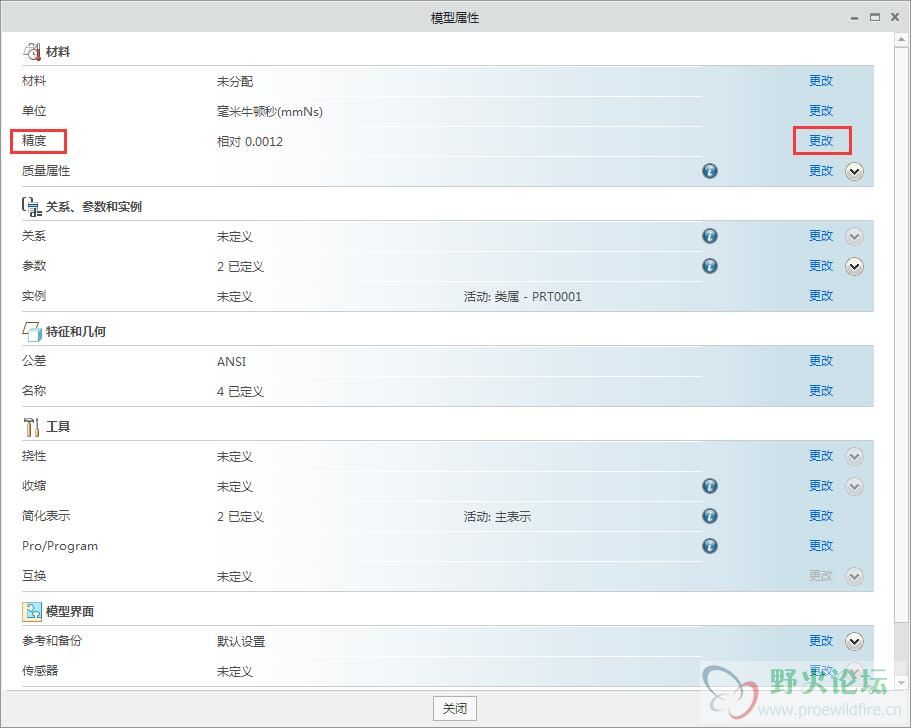Open info icon for 关系 row
911x728 pixels.
coord(709,236)
